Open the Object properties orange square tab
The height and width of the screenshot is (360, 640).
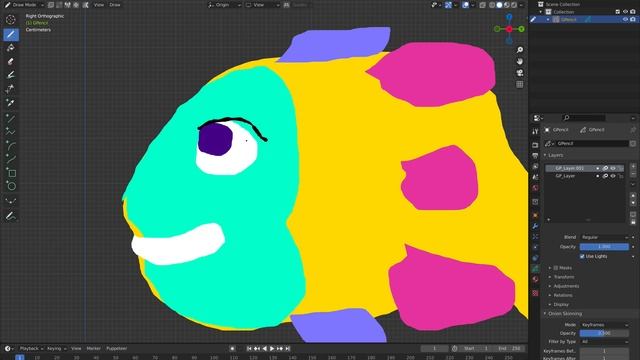(535, 215)
